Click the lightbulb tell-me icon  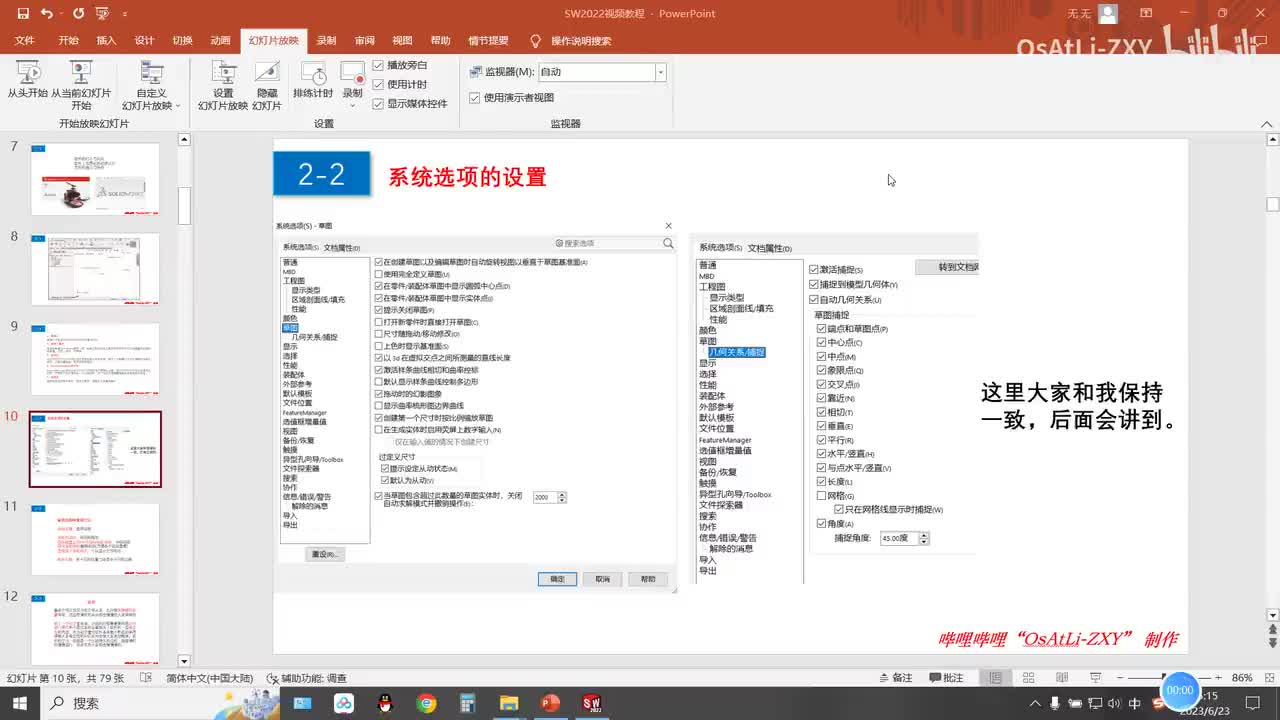coord(535,41)
